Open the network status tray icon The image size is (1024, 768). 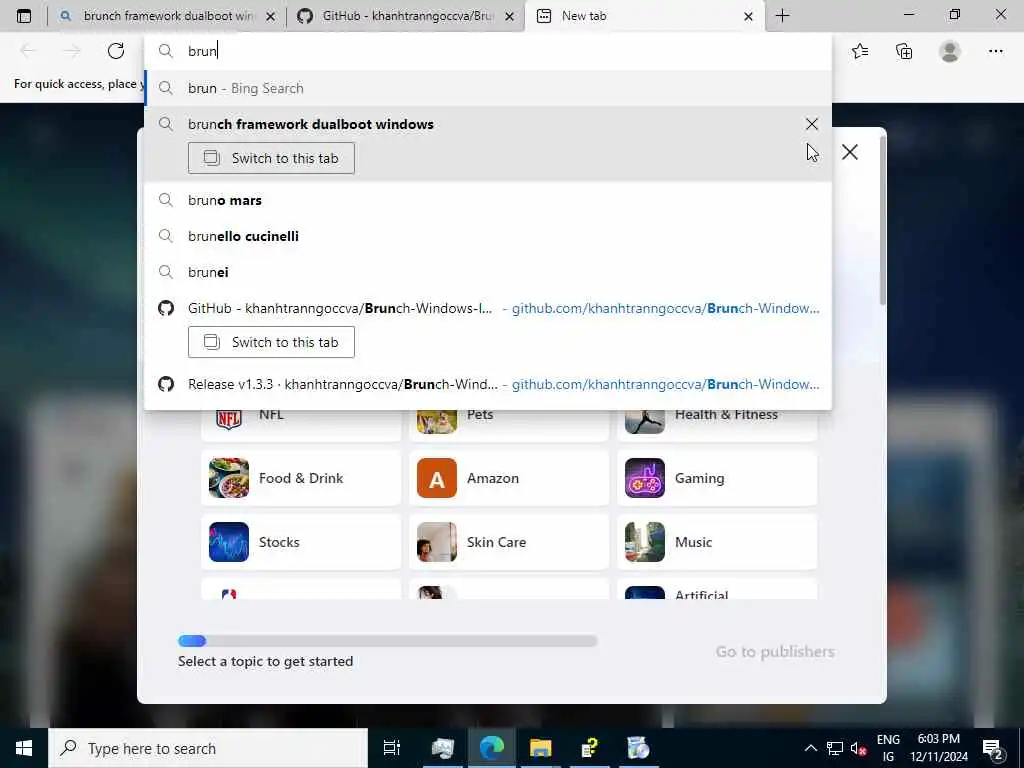pyautogui.click(x=835, y=748)
